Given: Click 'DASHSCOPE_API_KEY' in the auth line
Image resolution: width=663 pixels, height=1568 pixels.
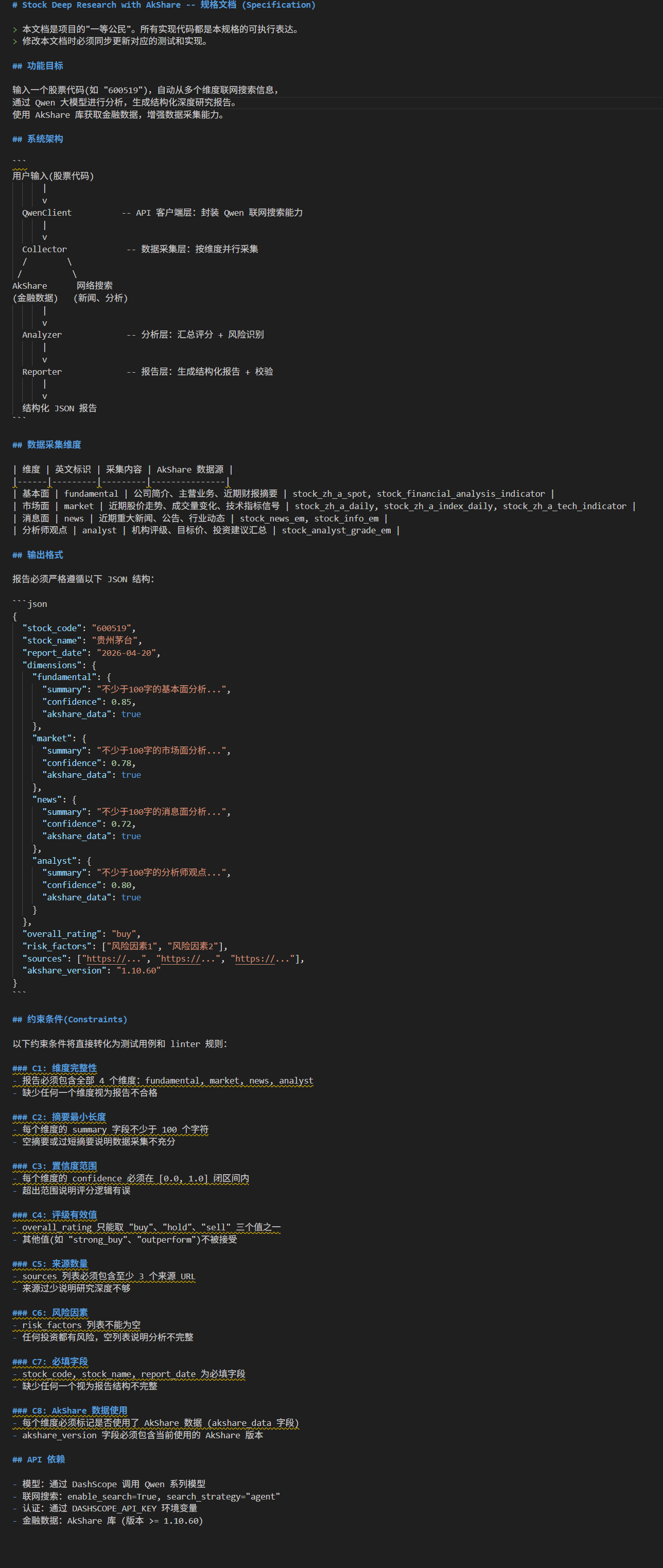Looking at the screenshot, I should 114,1508.
